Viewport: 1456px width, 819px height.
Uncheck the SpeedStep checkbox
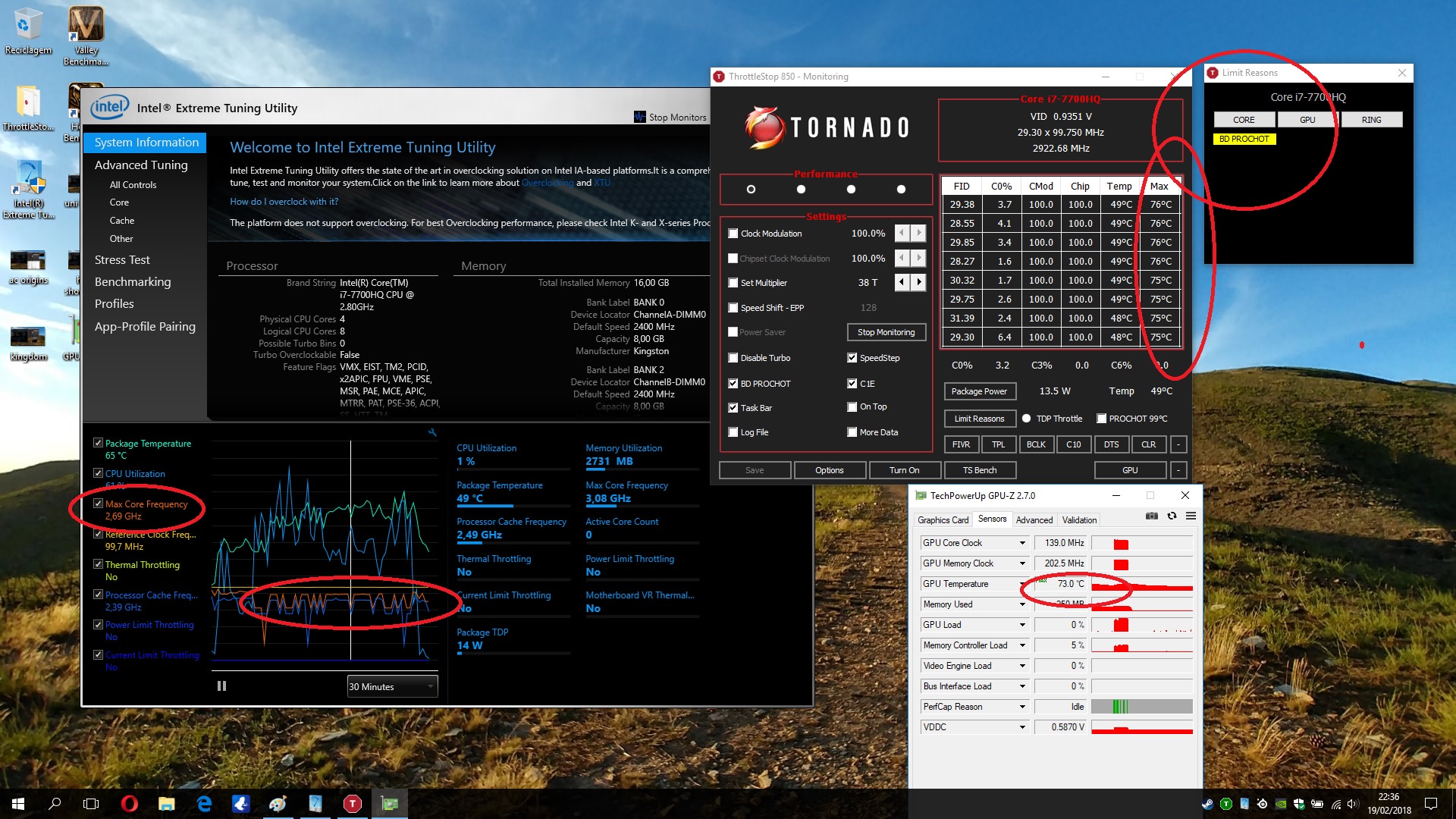click(852, 357)
